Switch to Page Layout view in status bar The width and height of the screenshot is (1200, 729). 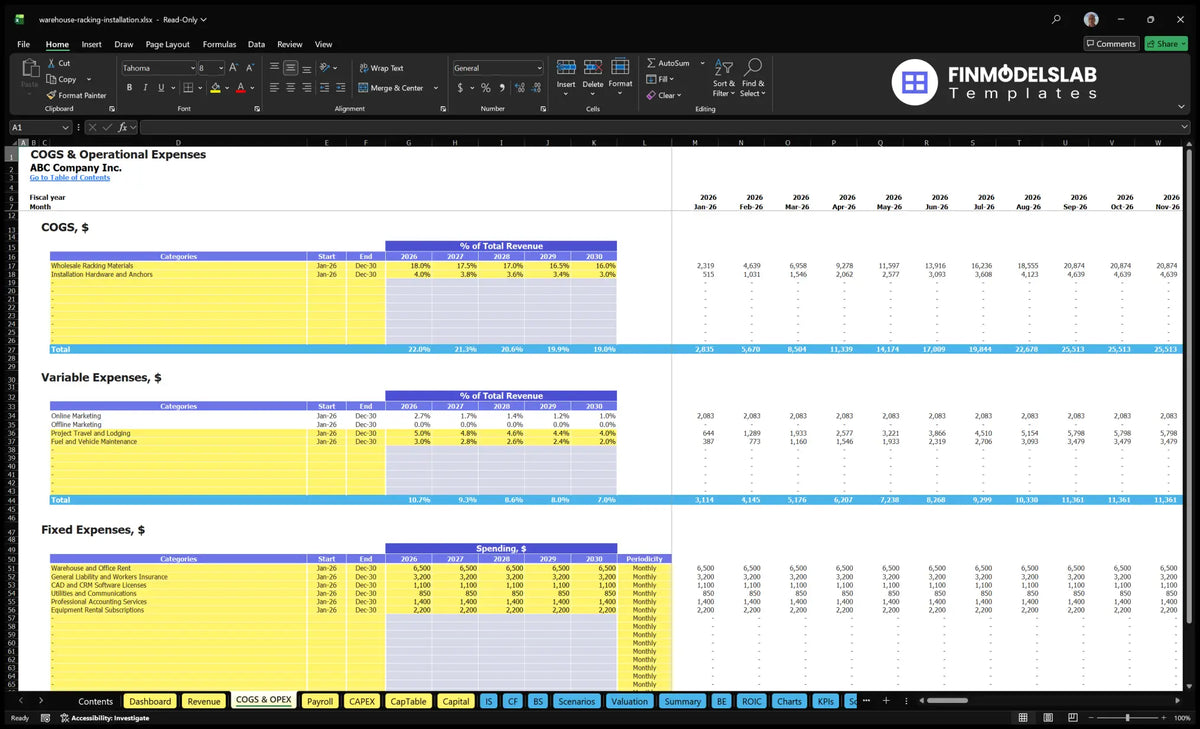pos(1049,718)
